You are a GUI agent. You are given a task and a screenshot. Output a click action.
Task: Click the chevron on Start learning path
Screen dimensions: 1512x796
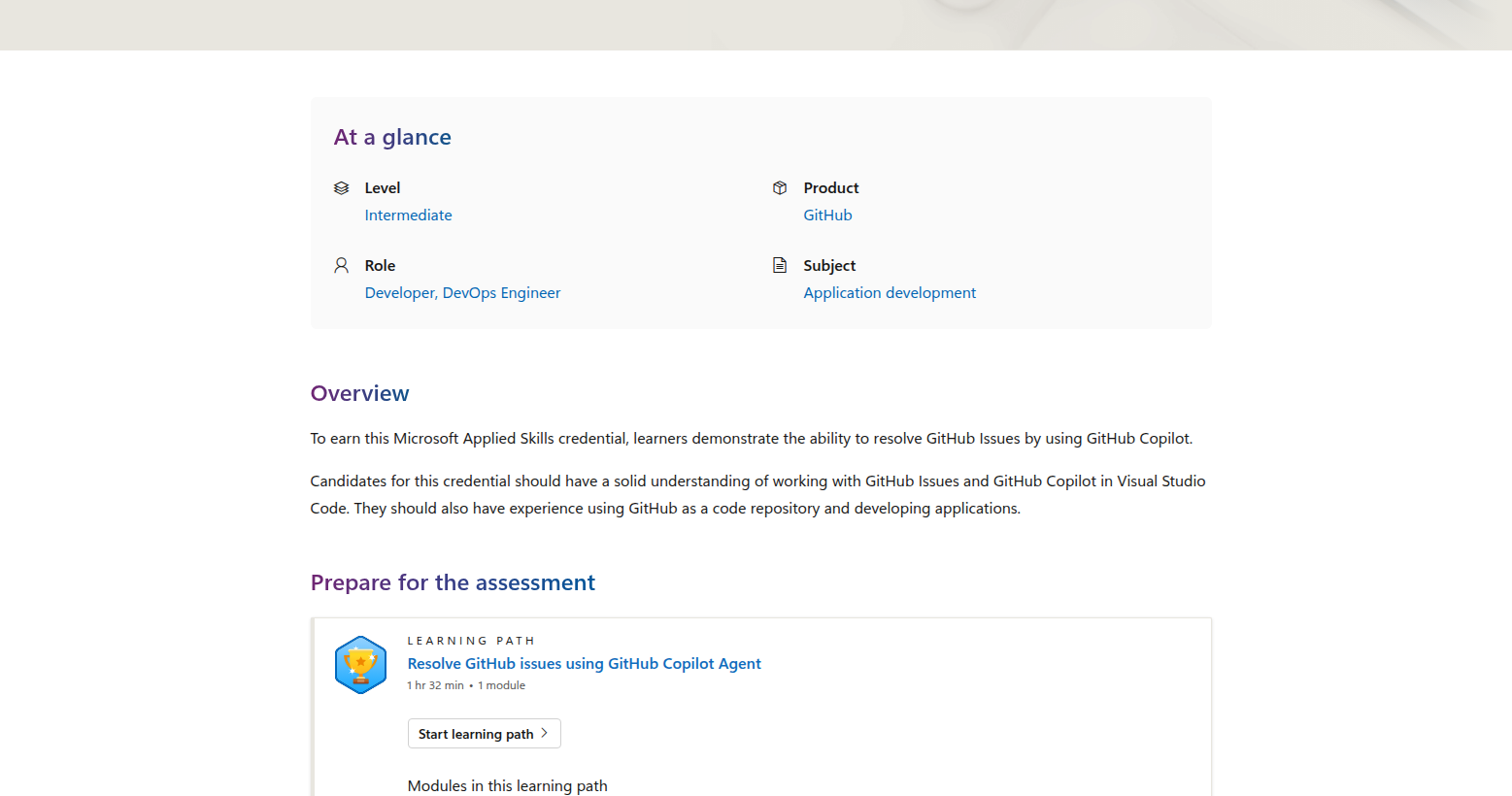tap(545, 734)
